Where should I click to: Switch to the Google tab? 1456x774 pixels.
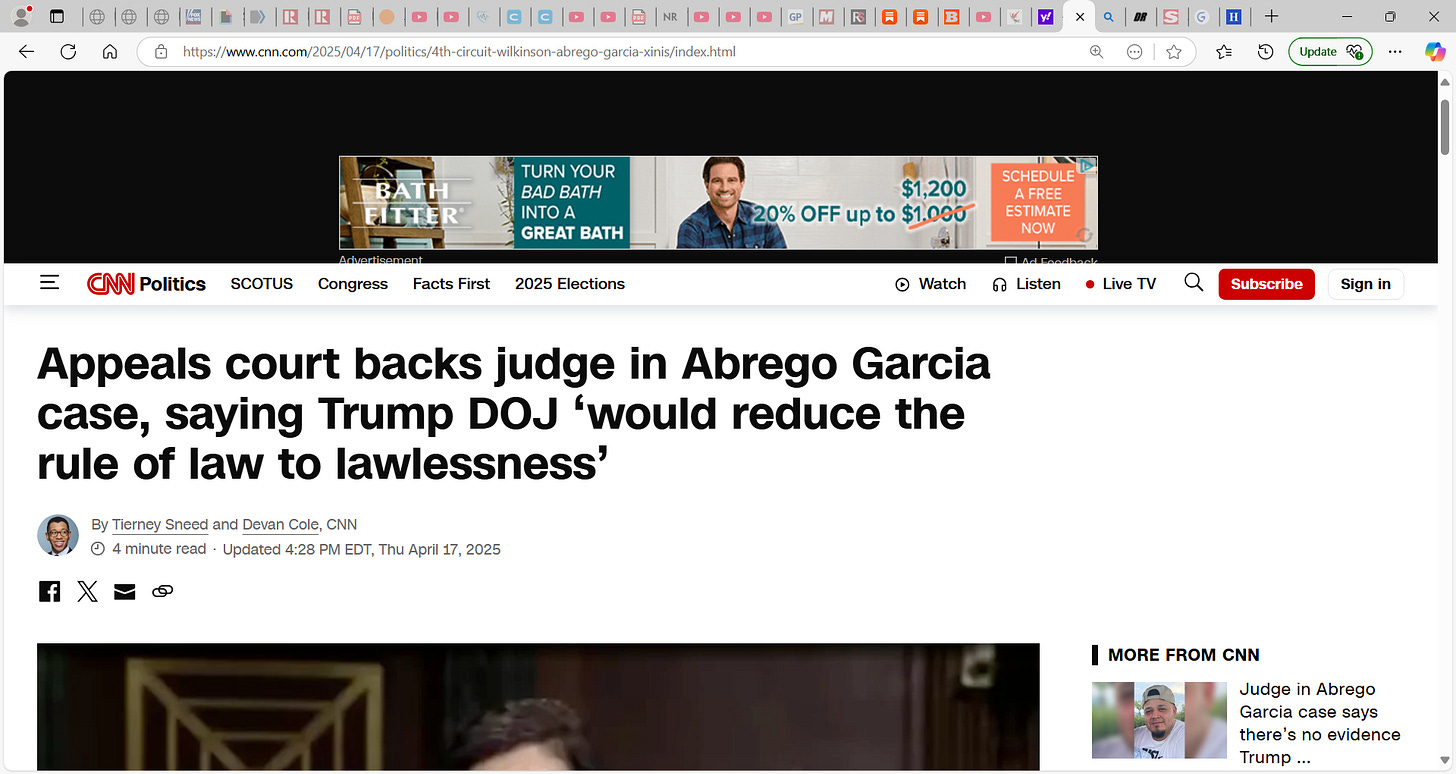point(1201,17)
